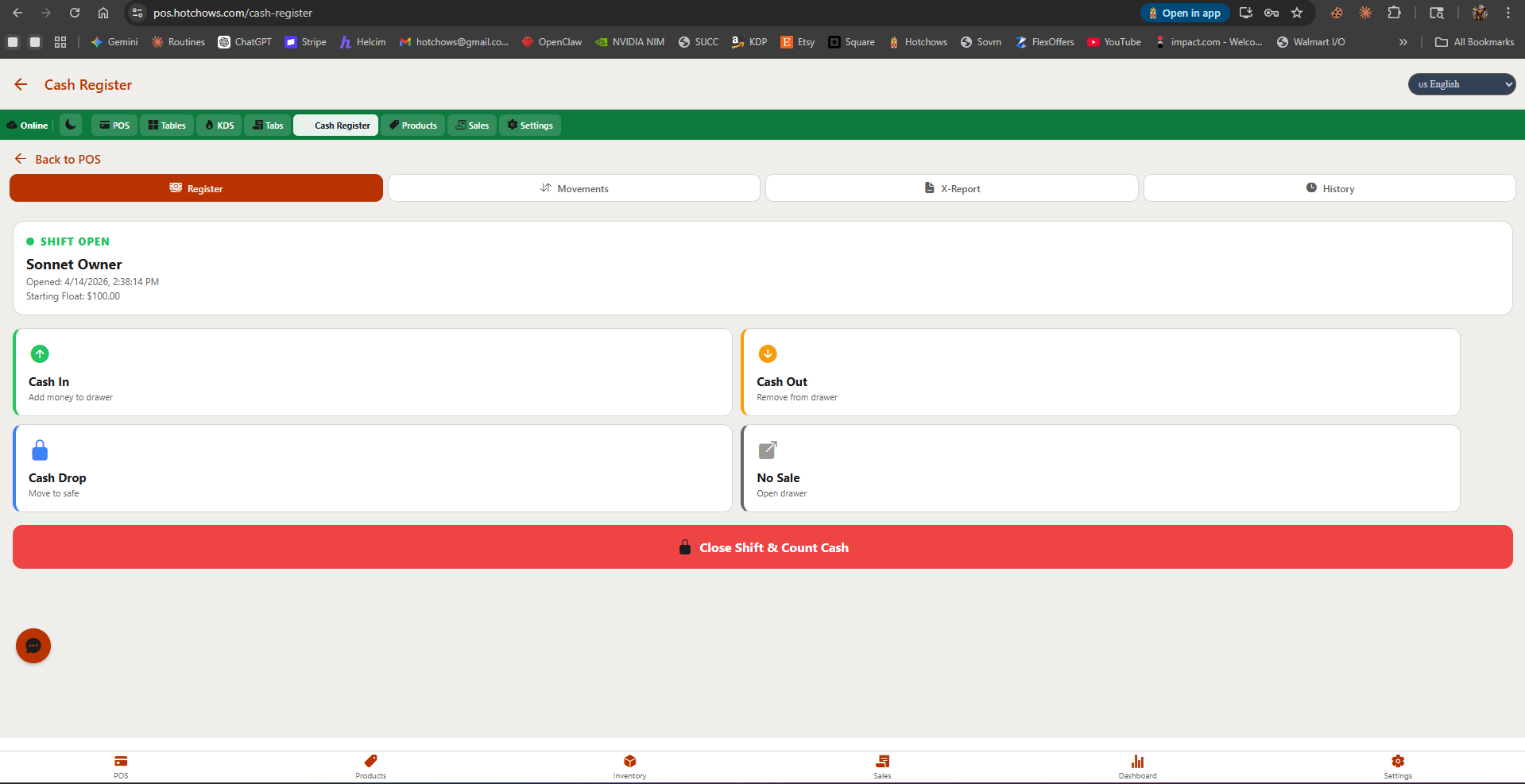The width and height of the screenshot is (1525, 784).
Task: Click the Online status indicator
Action: 28,126
